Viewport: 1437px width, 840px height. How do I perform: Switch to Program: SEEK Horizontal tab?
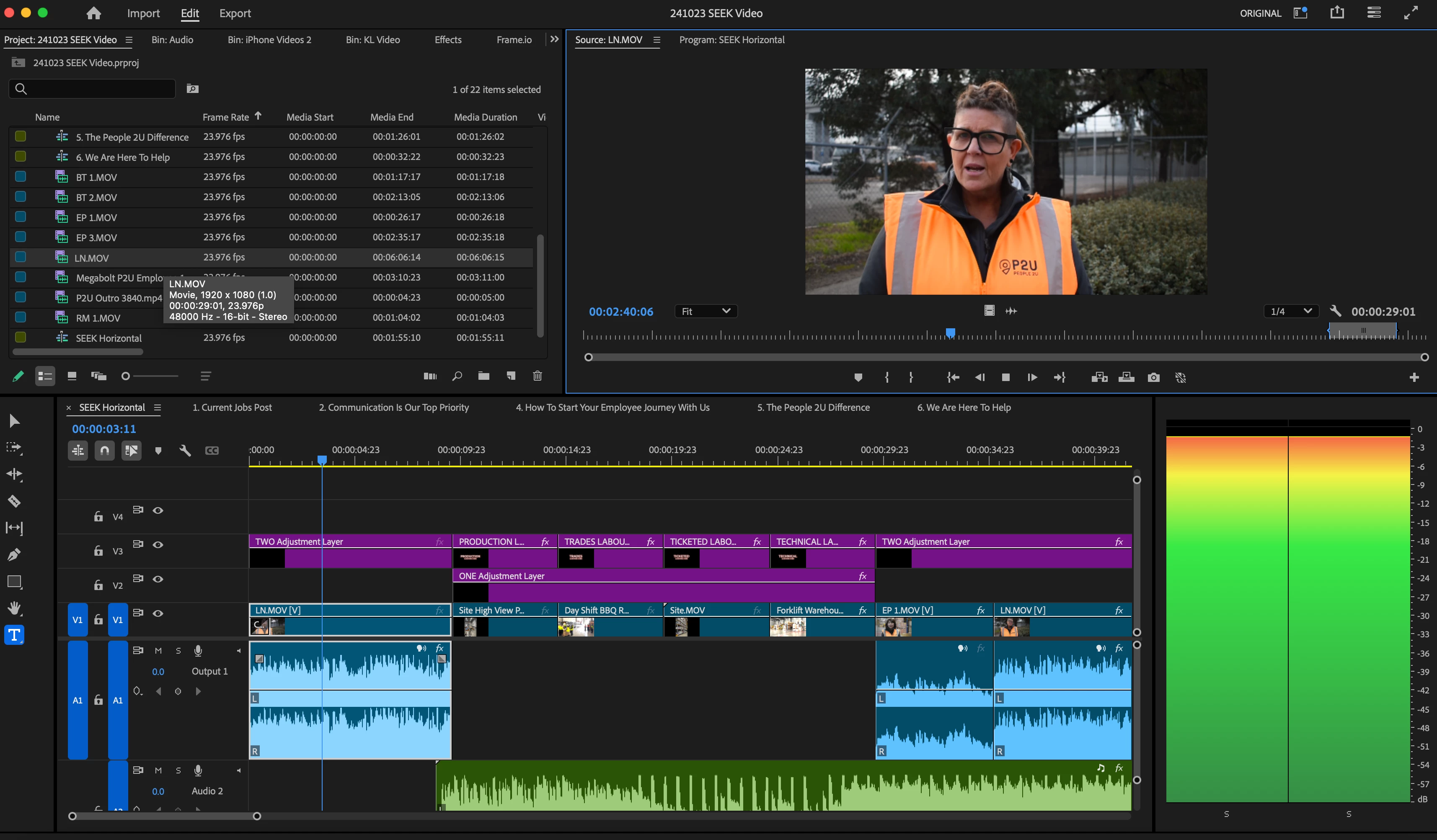tap(731, 40)
